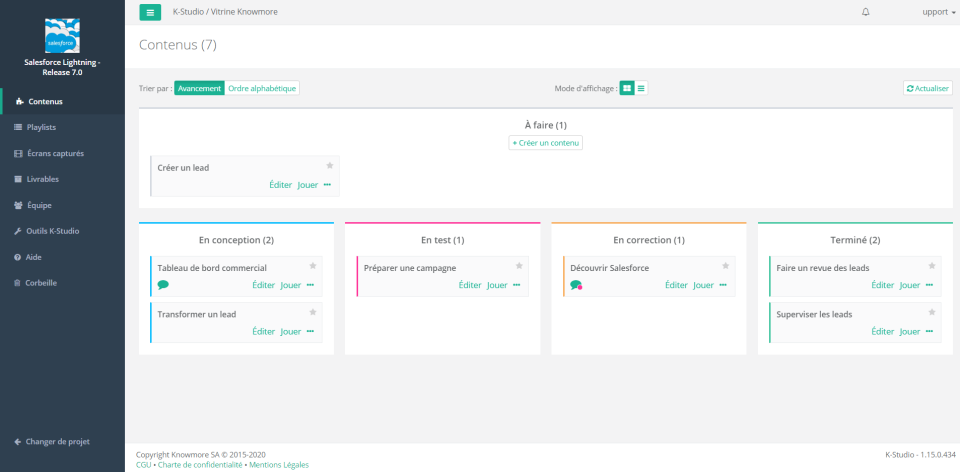The image size is (960, 472).
Task: Click Jouer on Tableau de bord commercial
Action: (x=291, y=285)
